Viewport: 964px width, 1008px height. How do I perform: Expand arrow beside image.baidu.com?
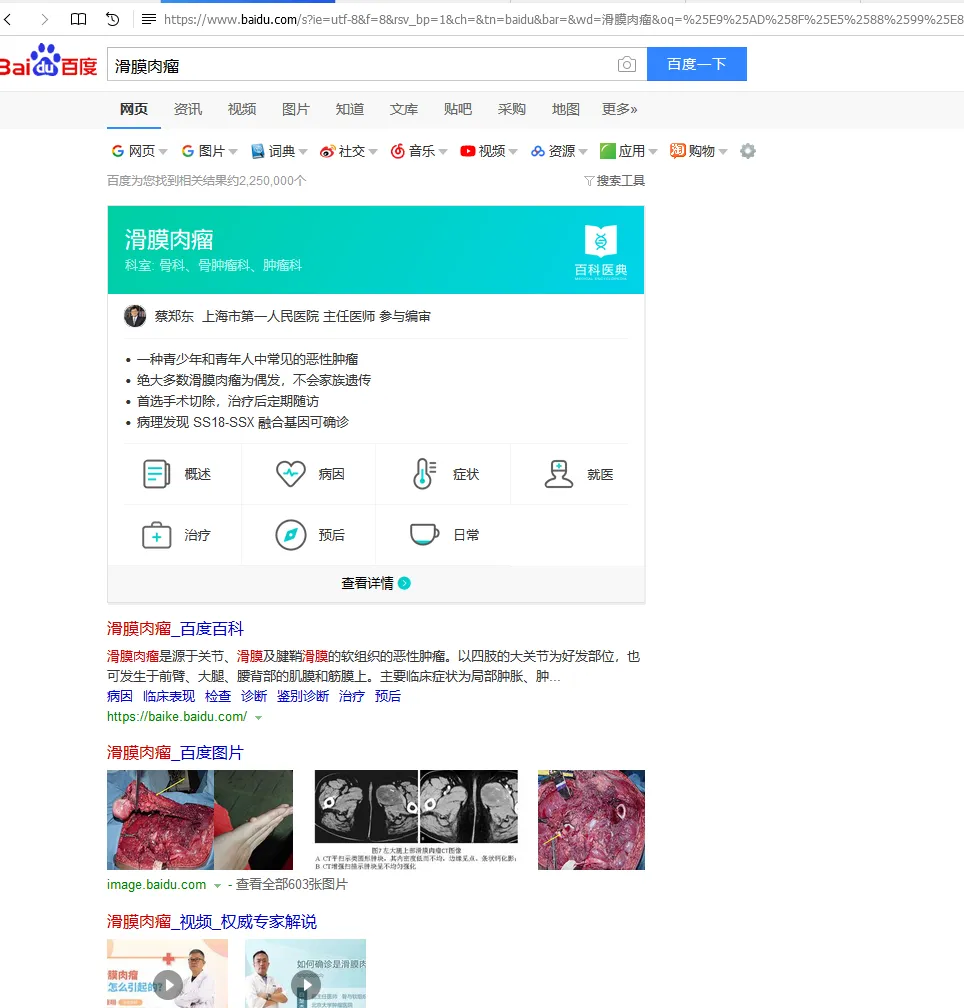pyautogui.click(x=217, y=886)
